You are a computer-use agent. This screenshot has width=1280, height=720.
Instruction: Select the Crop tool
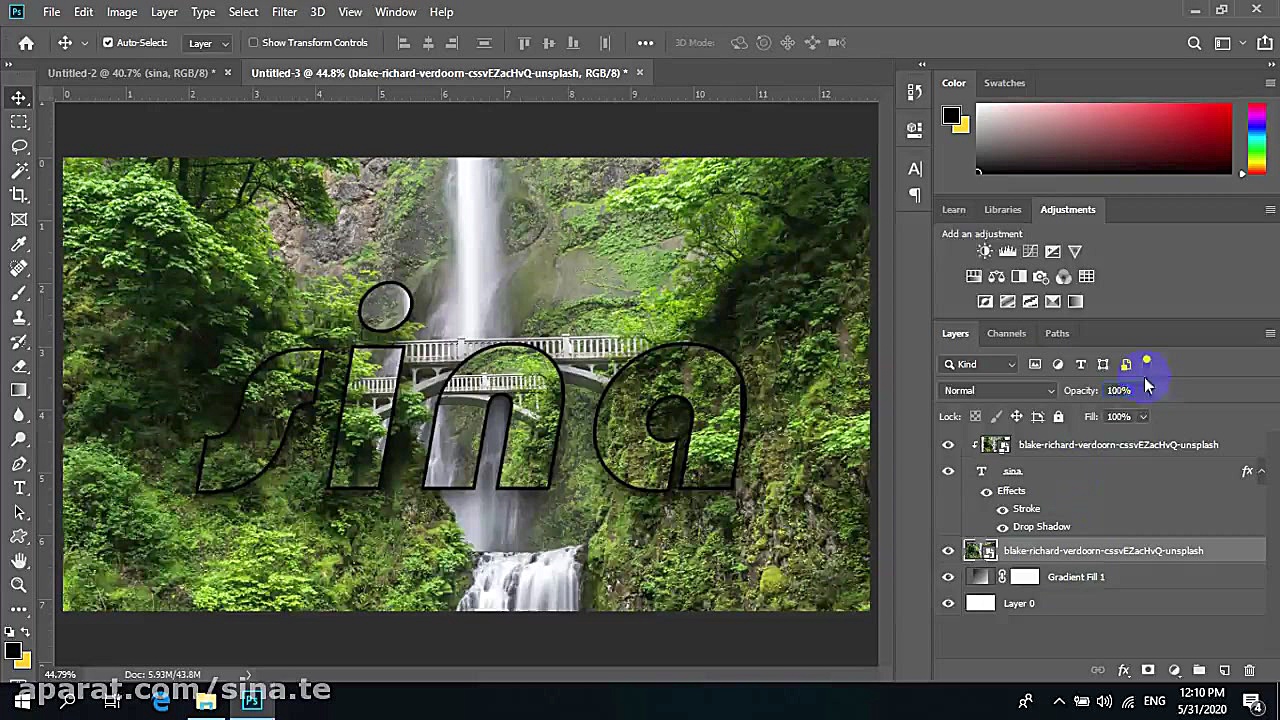point(19,195)
